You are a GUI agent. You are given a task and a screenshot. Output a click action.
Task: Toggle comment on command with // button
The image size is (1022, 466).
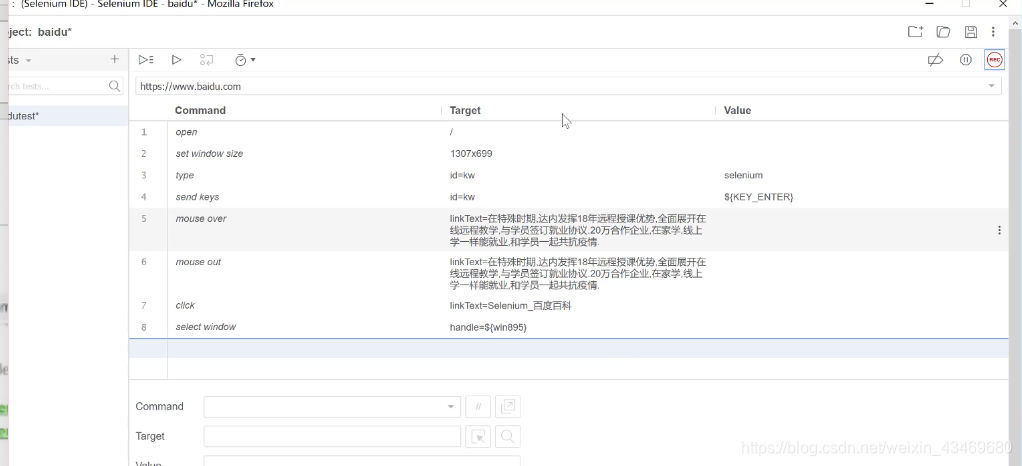pos(478,407)
